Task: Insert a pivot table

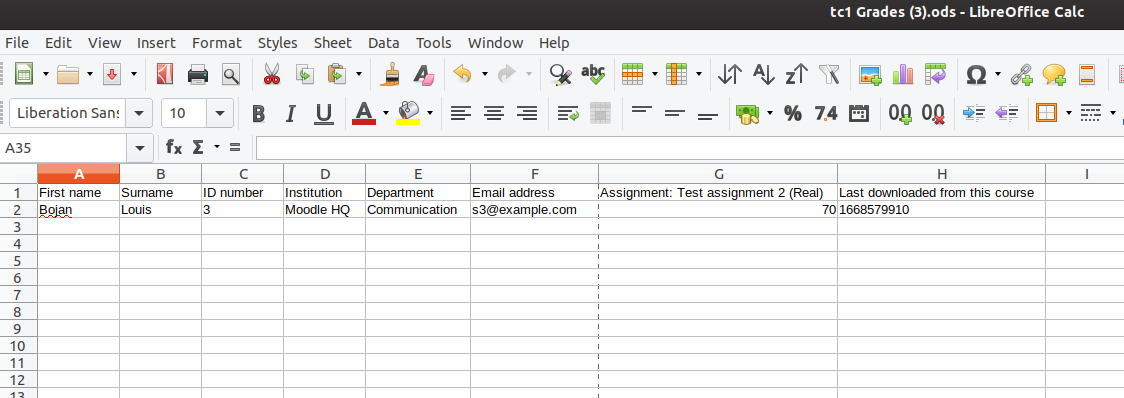Action: (x=935, y=74)
